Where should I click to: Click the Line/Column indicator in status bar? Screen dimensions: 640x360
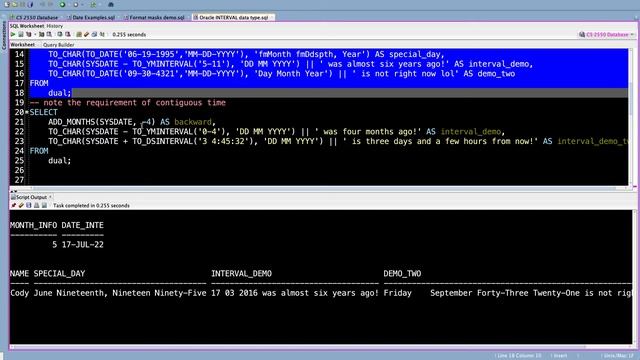(518, 356)
